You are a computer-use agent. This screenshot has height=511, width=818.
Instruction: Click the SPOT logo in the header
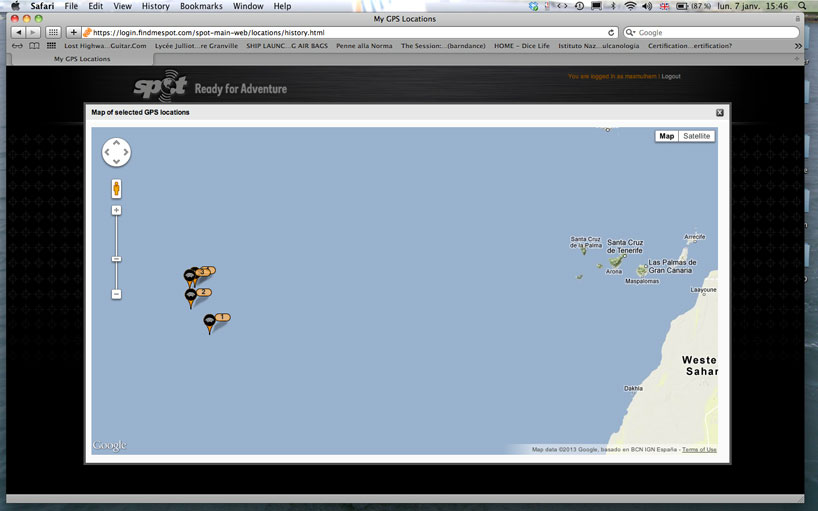pos(161,86)
